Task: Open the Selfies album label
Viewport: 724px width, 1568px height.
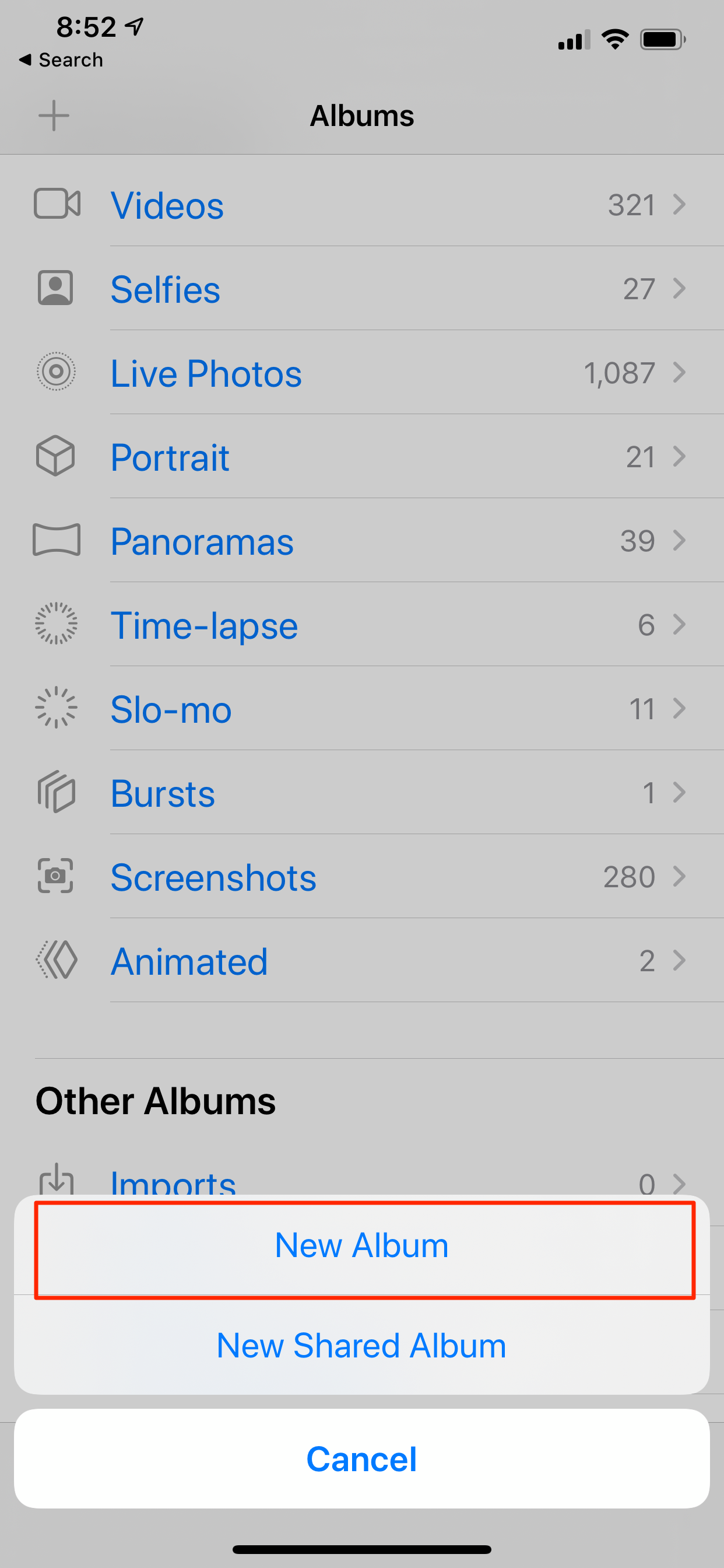Action: (166, 289)
